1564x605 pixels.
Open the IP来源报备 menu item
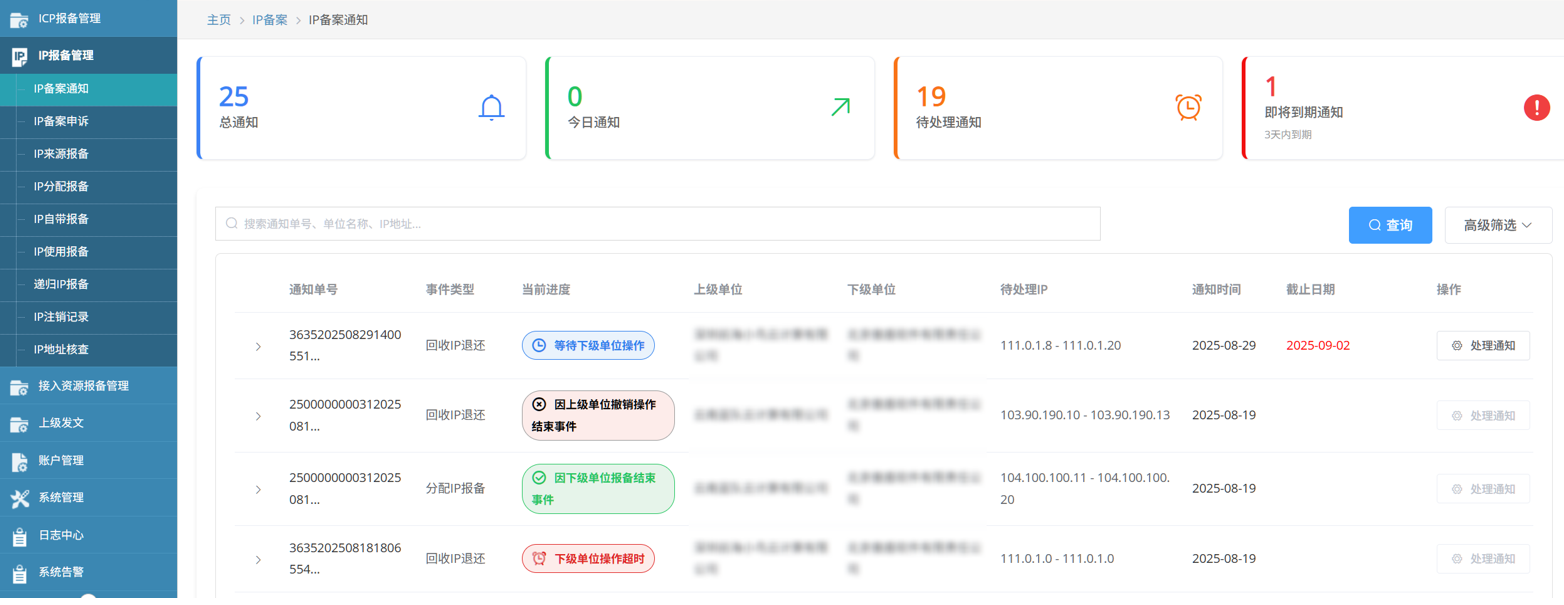pos(61,154)
